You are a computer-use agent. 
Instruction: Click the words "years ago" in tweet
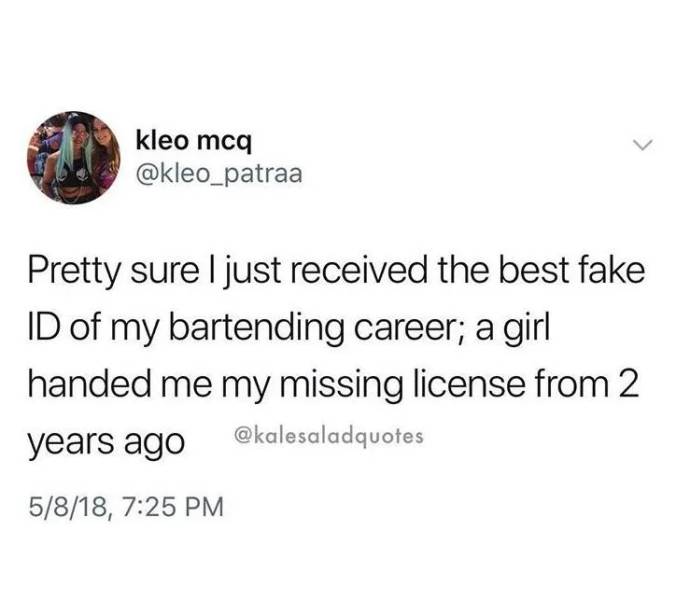(106, 444)
